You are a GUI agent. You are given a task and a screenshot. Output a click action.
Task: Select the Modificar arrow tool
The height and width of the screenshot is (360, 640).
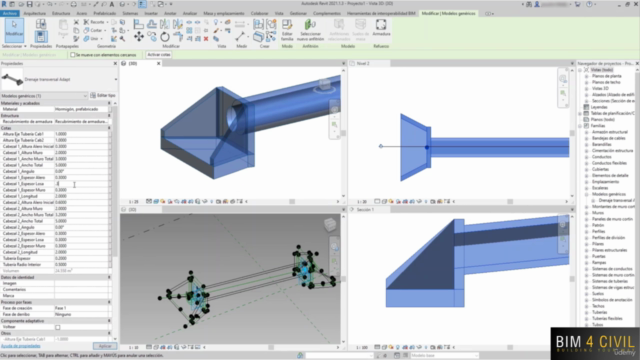click(14, 29)
